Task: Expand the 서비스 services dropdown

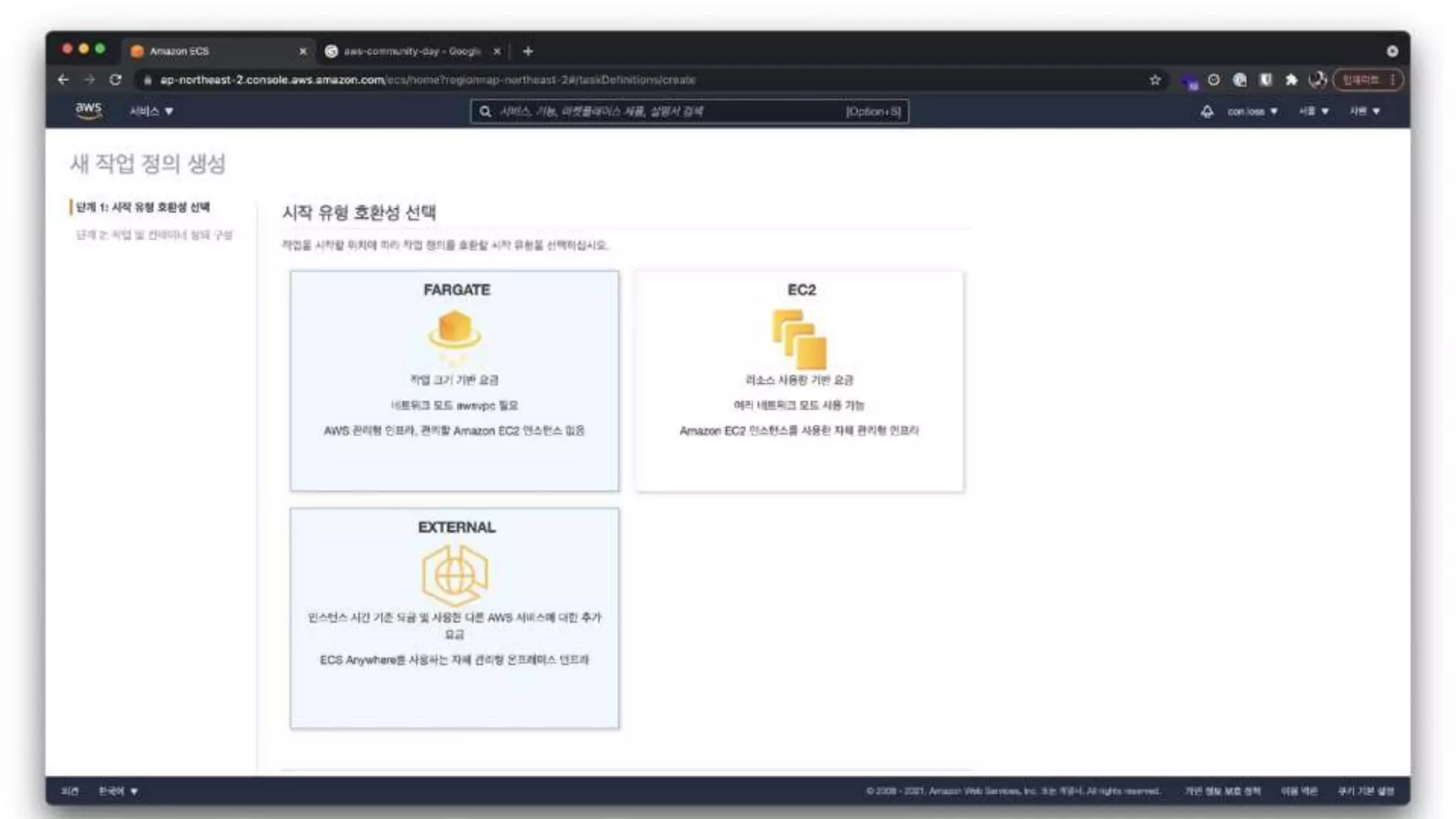Action: click(151, 112)
